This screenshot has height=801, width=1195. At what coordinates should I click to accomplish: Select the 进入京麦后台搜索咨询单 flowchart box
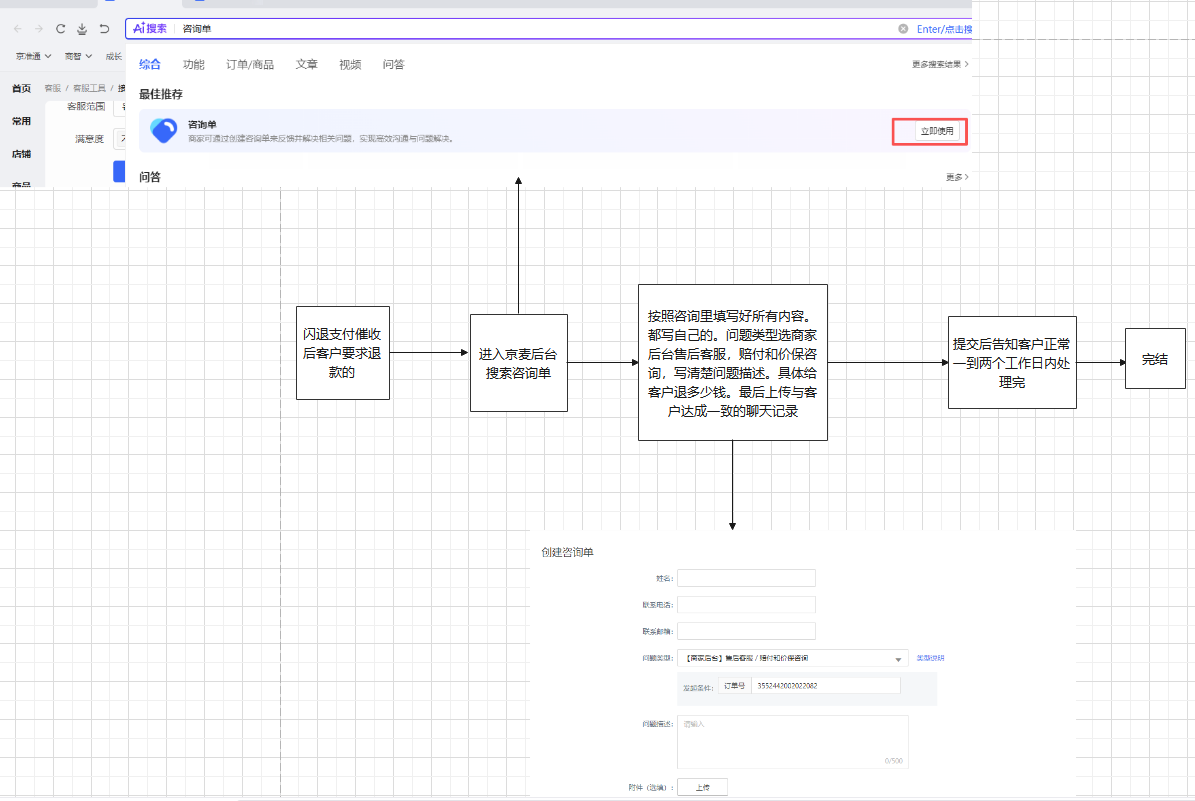click(518, 364)
